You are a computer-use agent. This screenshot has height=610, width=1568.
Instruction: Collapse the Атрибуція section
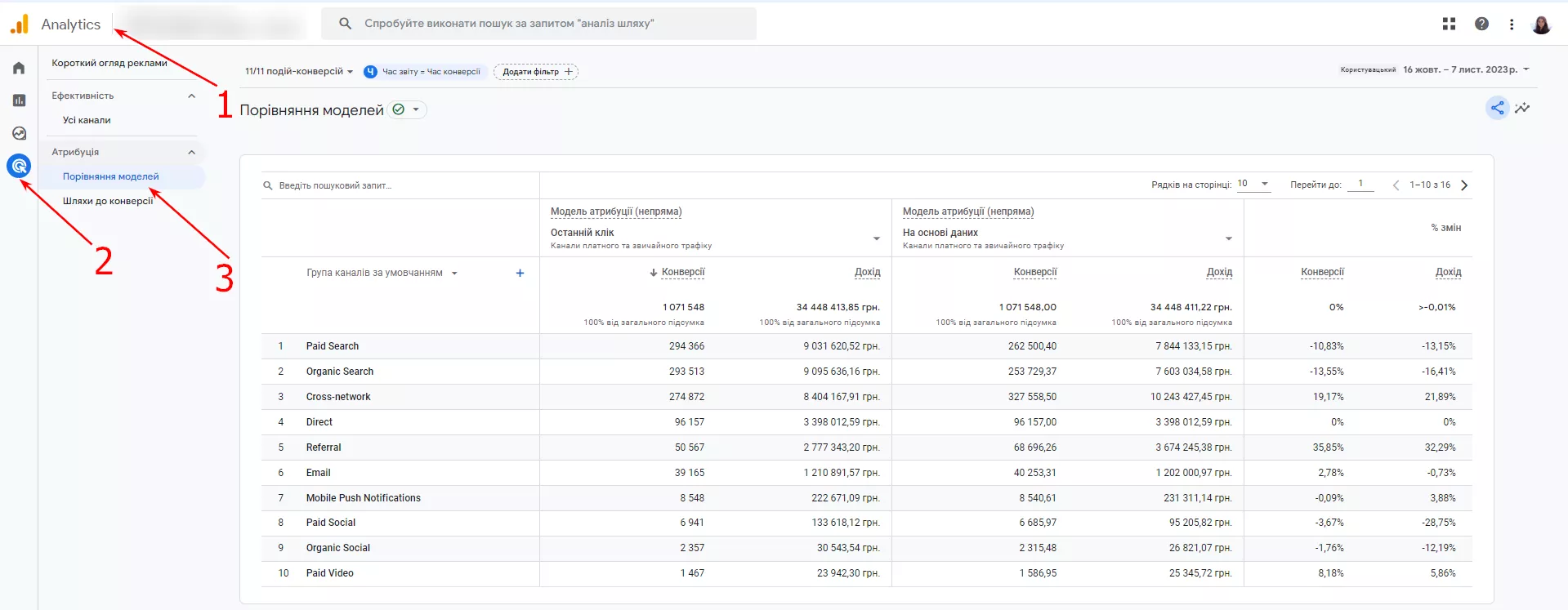coord(191,153)
